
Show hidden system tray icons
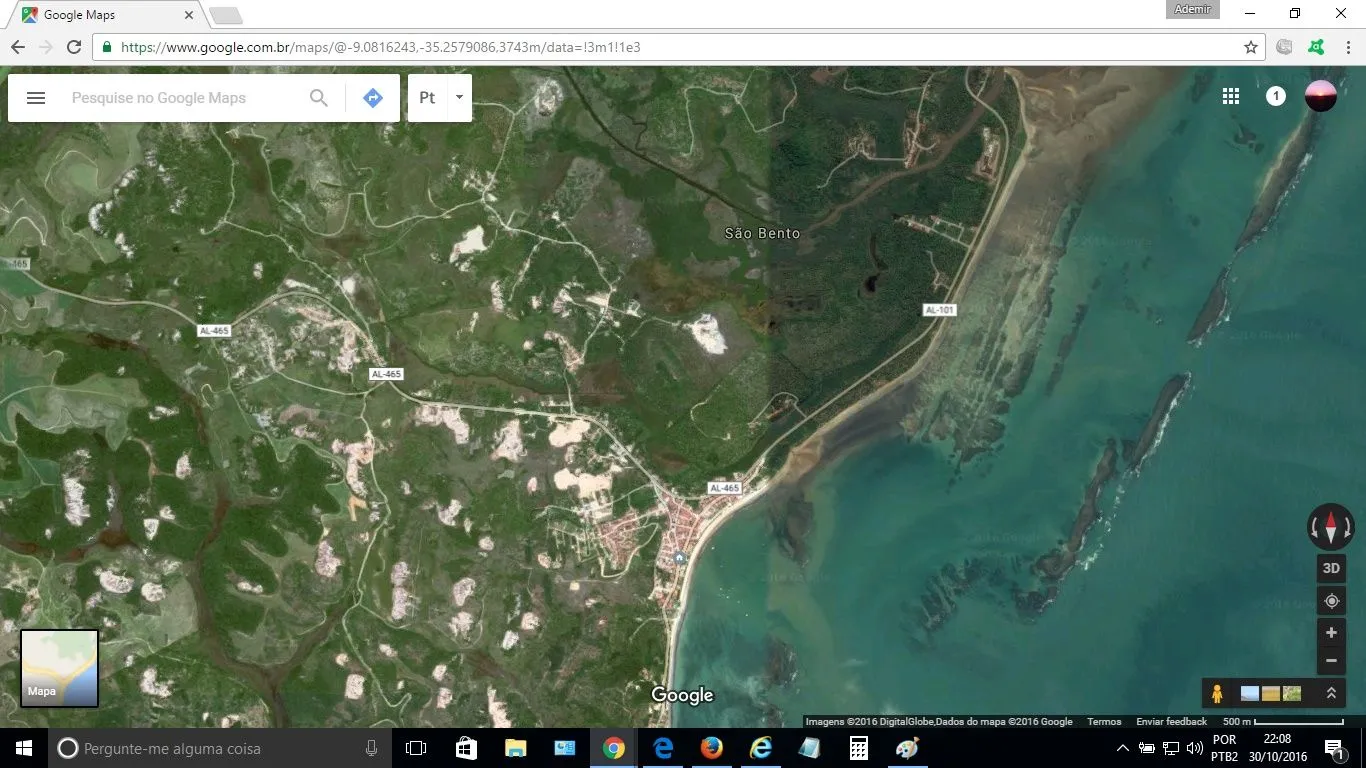pyautogui.click(x=1122, y=748)
